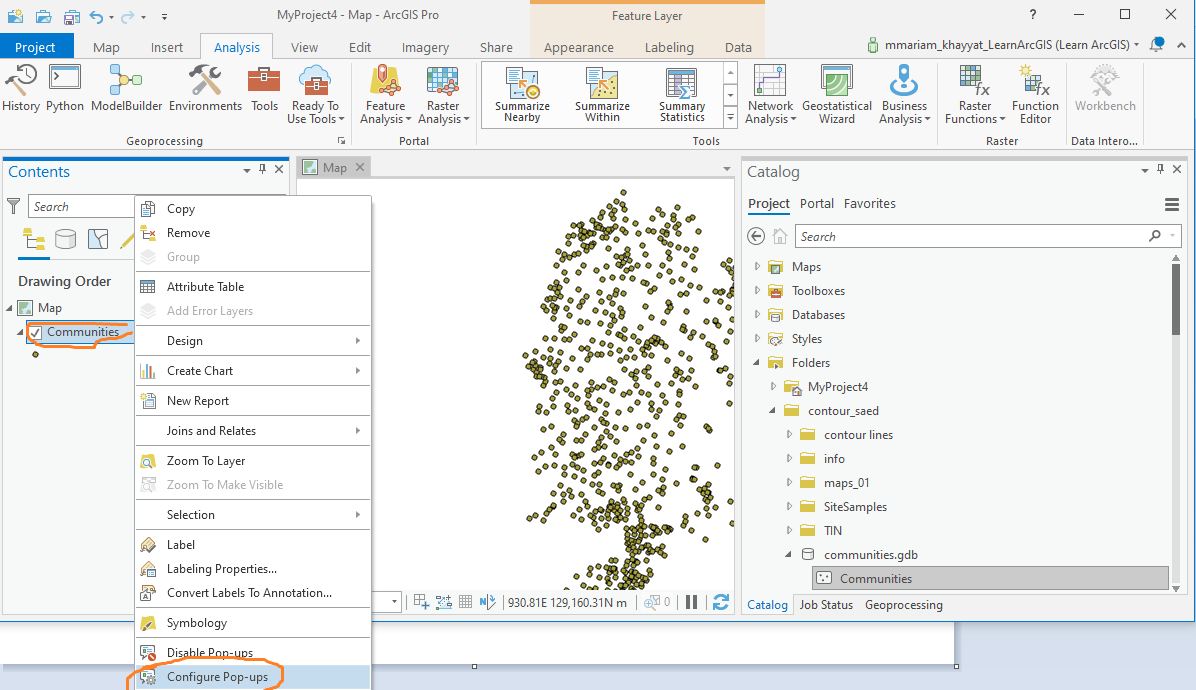Viewport: 1196px width, 690px height.
Task: Open the Project tab
Action: [x=35, y=47]
